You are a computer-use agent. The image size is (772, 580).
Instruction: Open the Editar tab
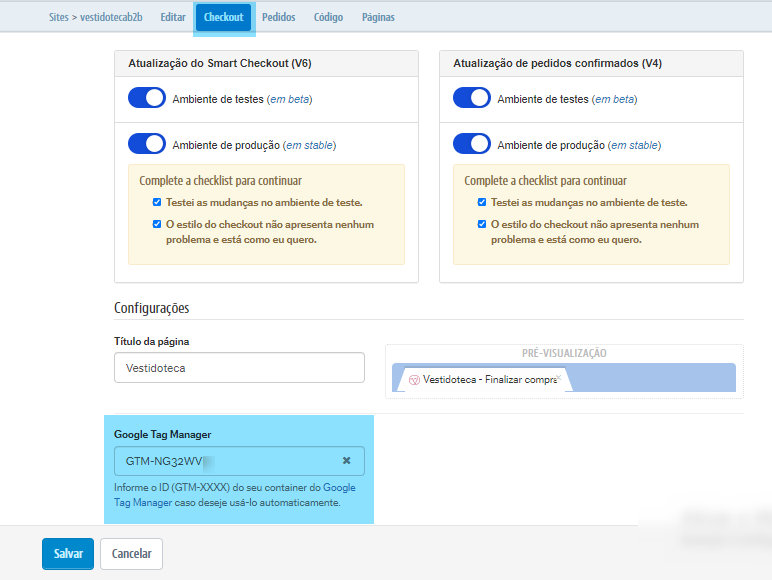[173, 17]
